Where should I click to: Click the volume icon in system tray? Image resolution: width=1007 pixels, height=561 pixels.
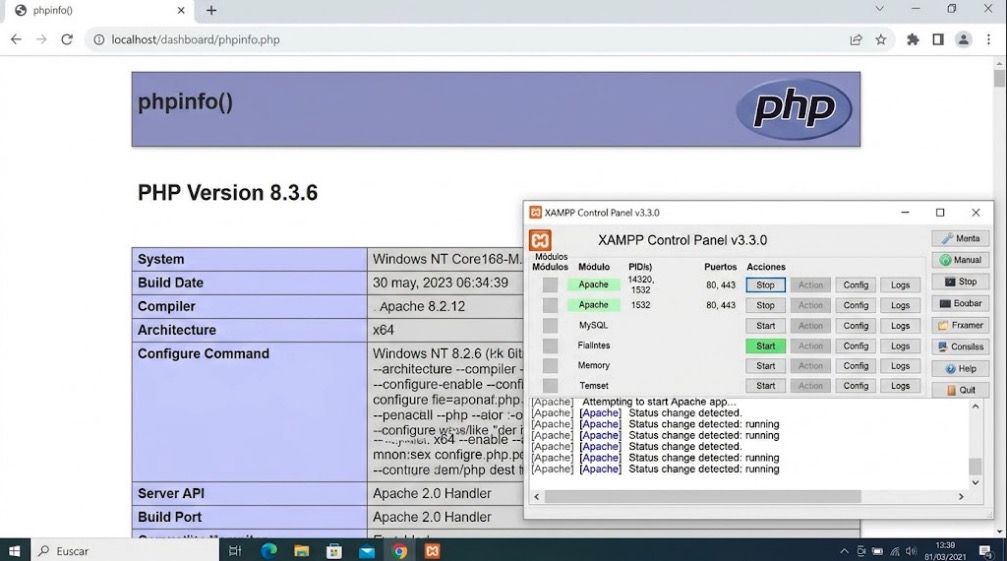(911, 551)
